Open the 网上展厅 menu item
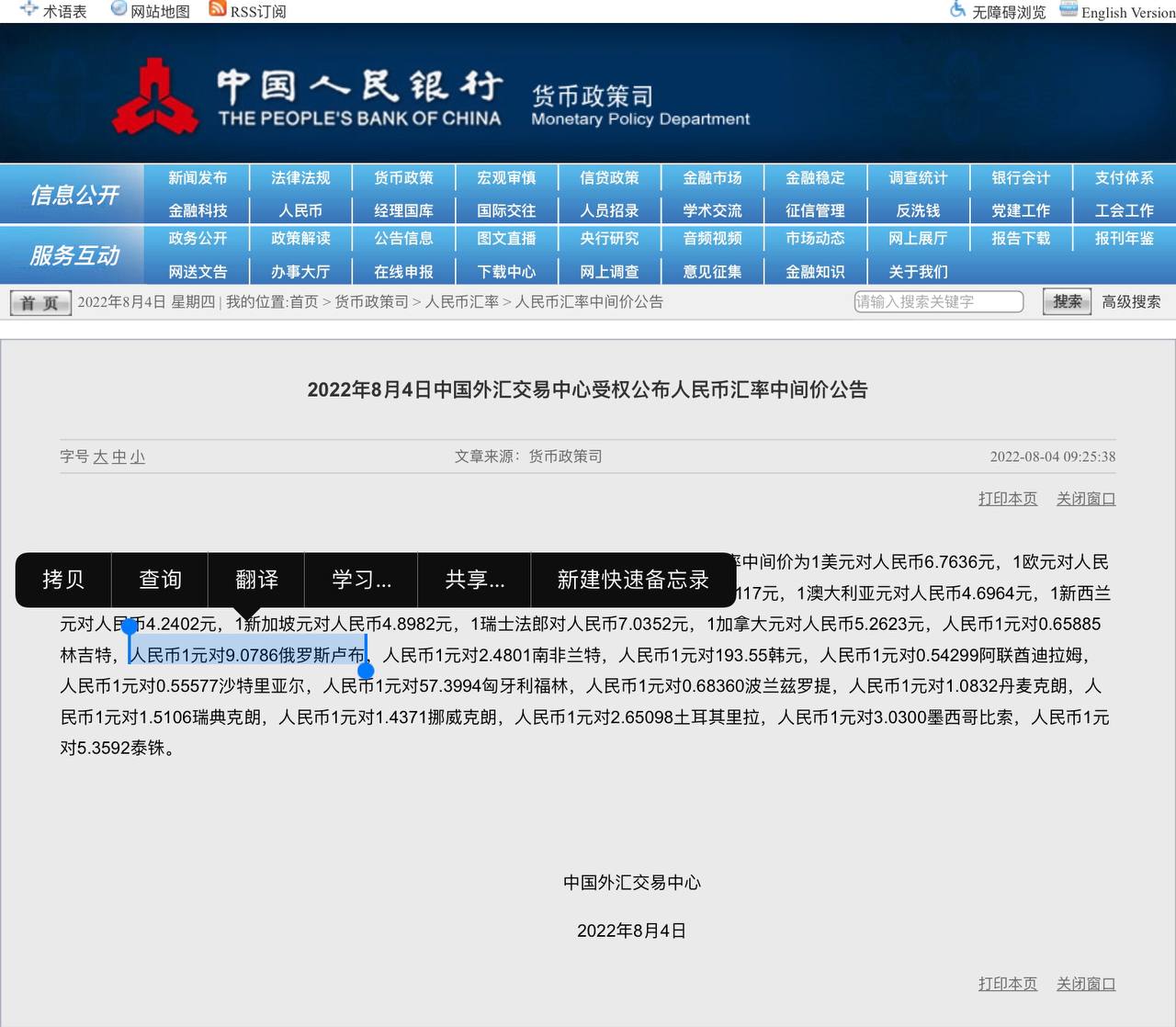Viewport: 1176px width, 1027px height. pos(918,238)
